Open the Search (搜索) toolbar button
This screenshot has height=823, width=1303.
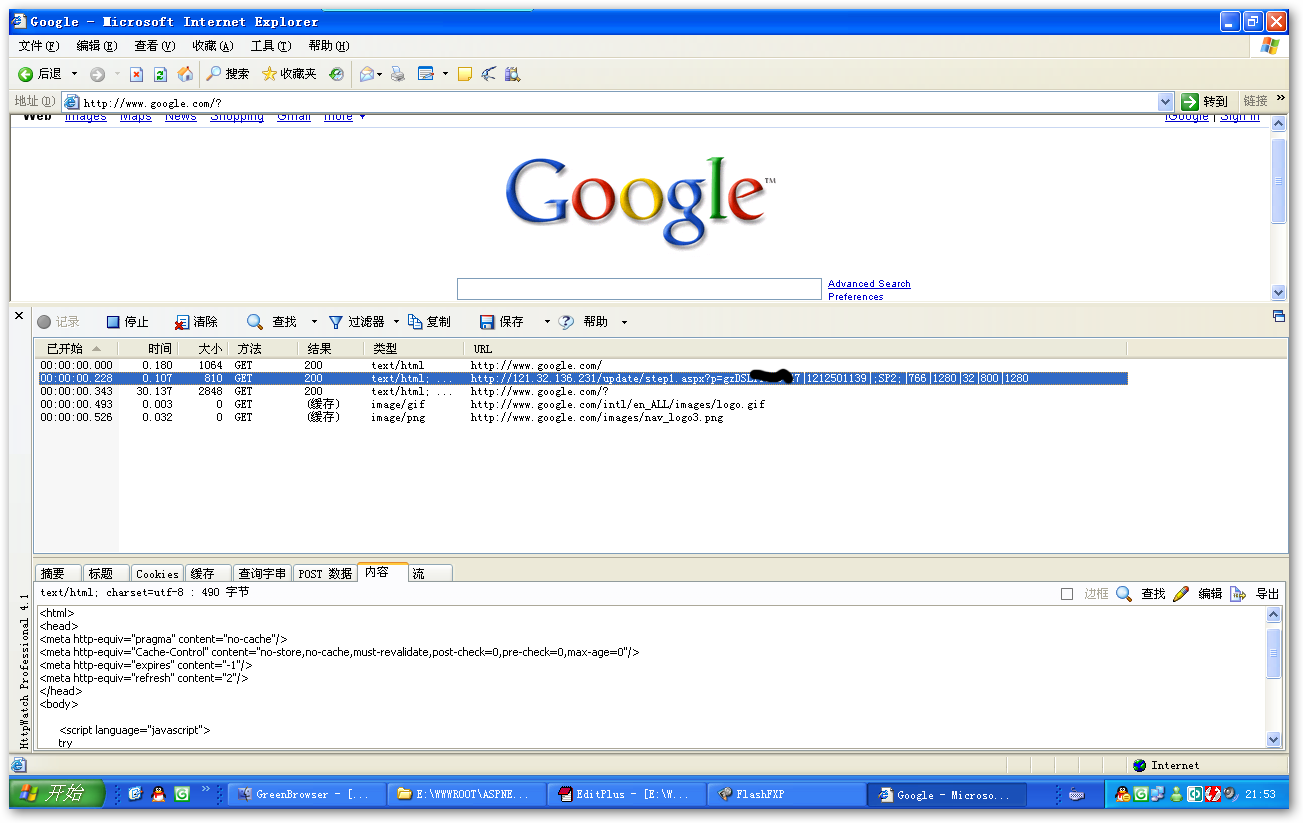click(228, 74)
